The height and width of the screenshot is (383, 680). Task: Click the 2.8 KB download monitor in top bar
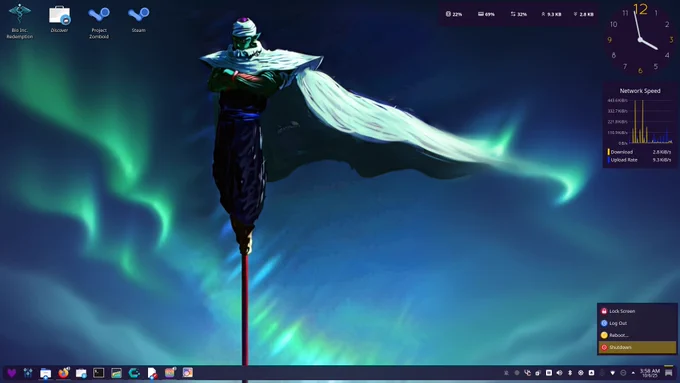click(584, 14)
